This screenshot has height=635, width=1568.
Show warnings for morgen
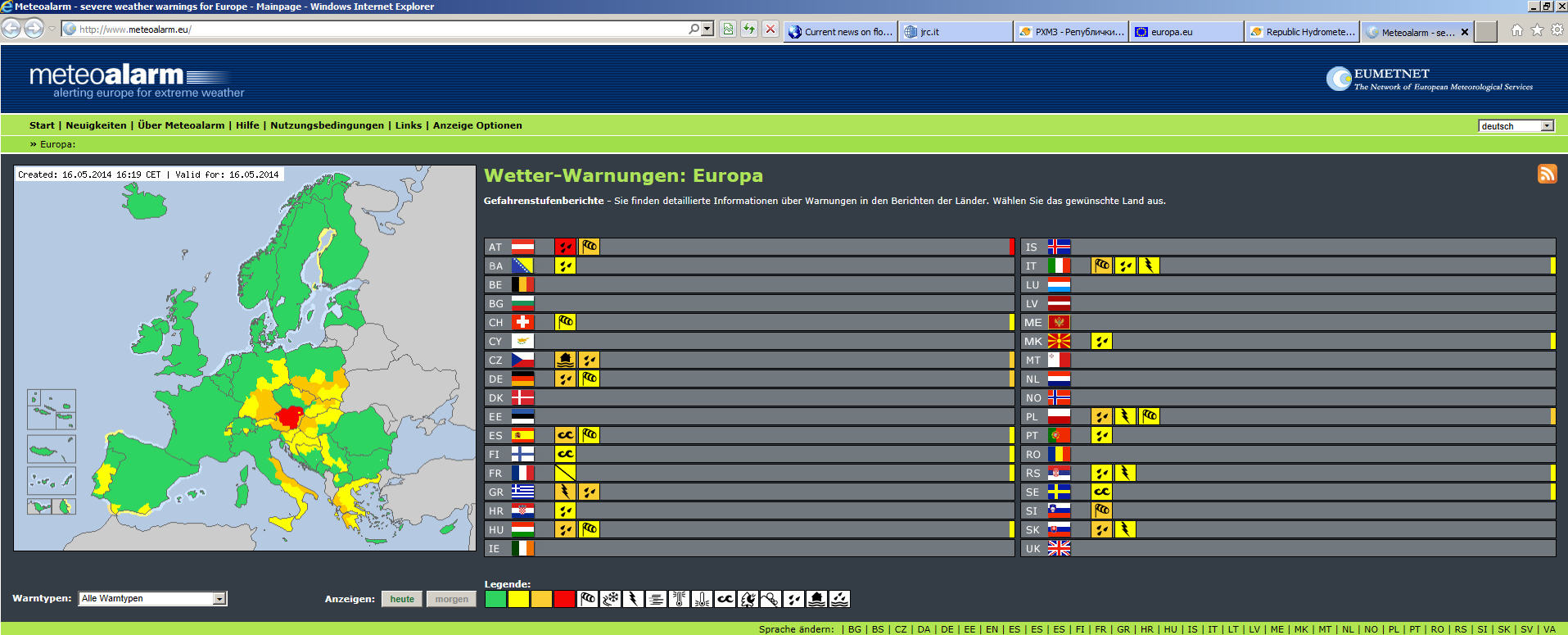click(x=452, y=599)
